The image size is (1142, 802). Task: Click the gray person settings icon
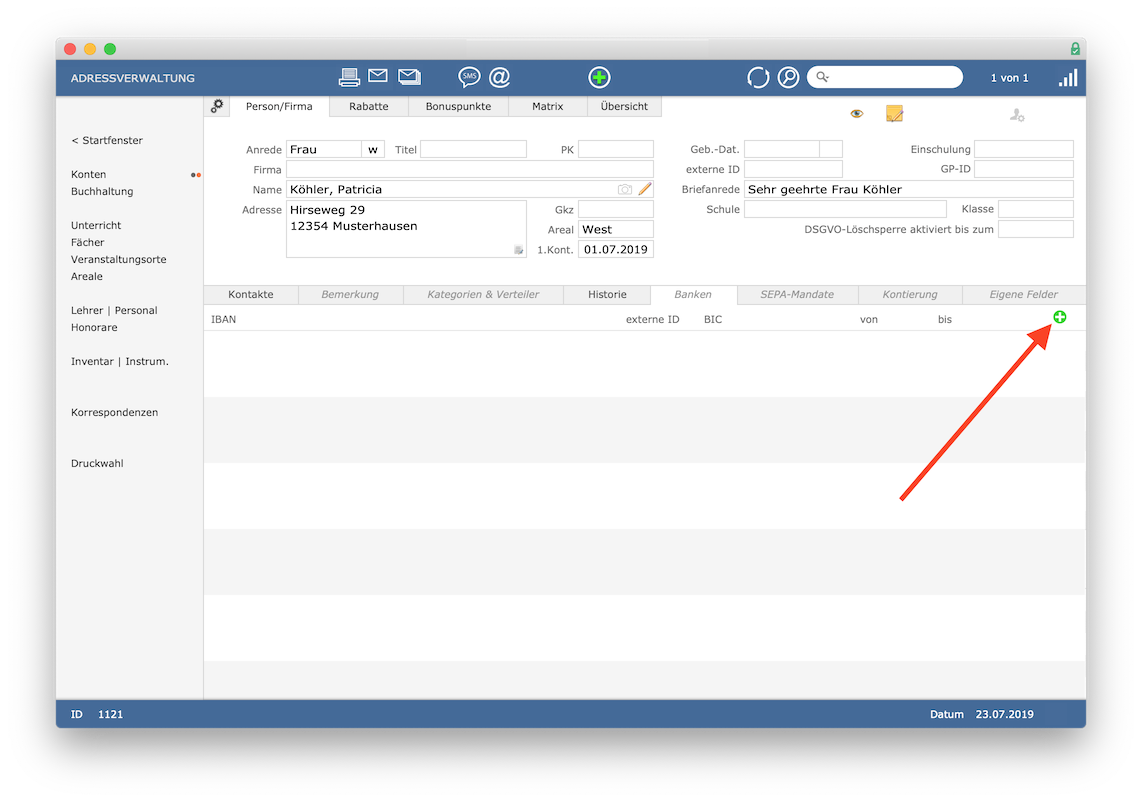click(x=1017, y=115)
